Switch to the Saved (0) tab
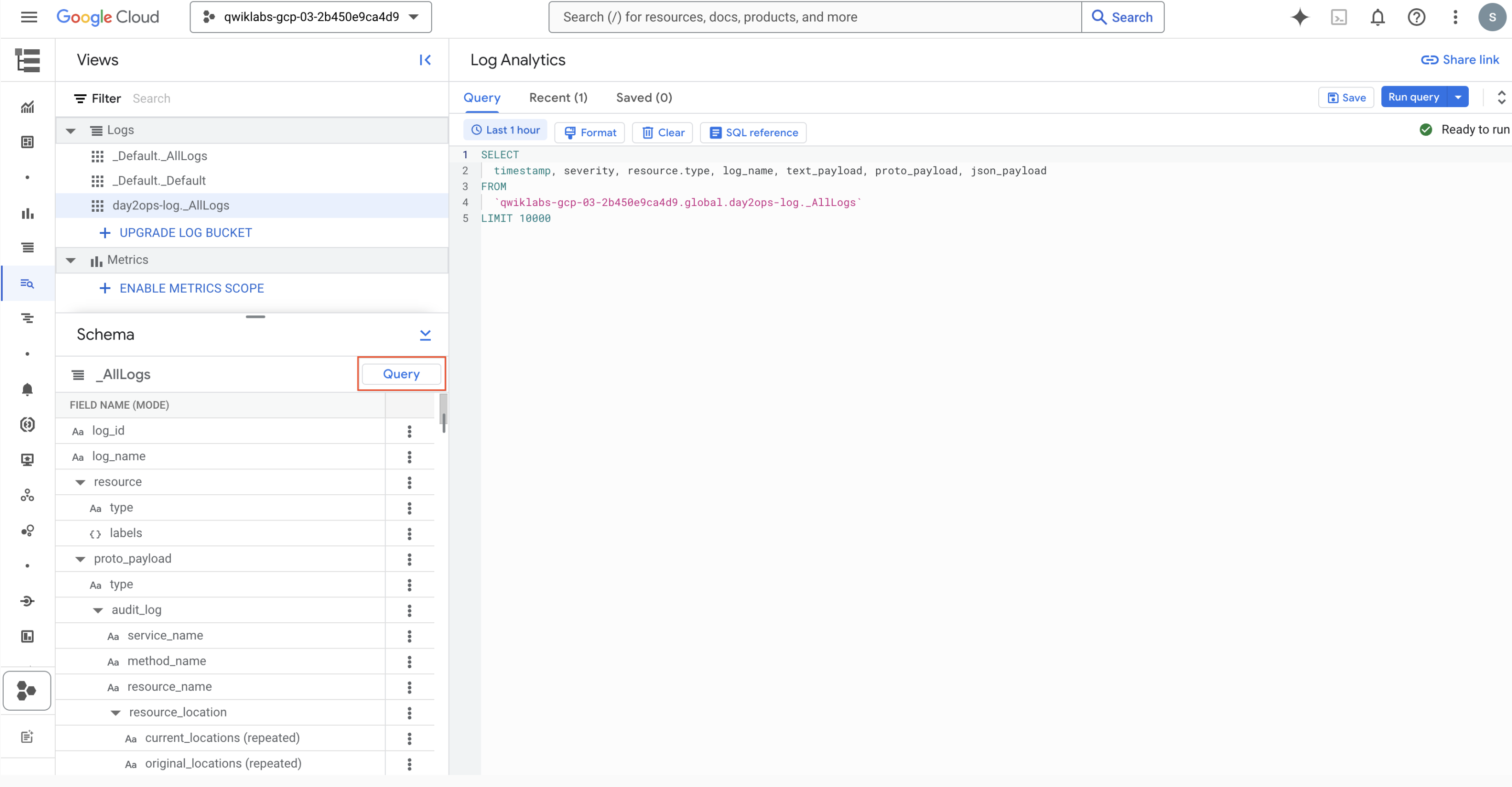The image size is (1512, 787). [644, 98]
